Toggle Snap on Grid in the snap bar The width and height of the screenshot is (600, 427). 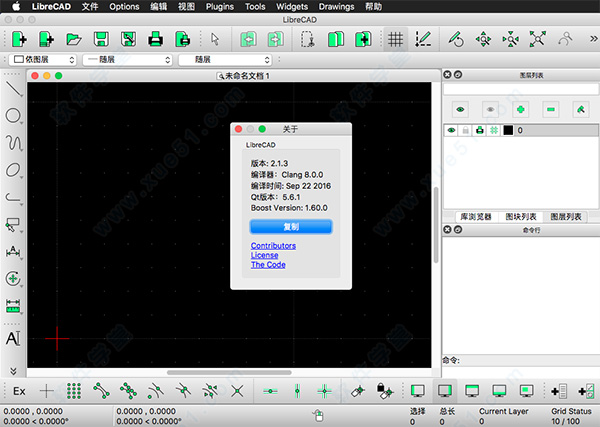click(x=74, y=391)
